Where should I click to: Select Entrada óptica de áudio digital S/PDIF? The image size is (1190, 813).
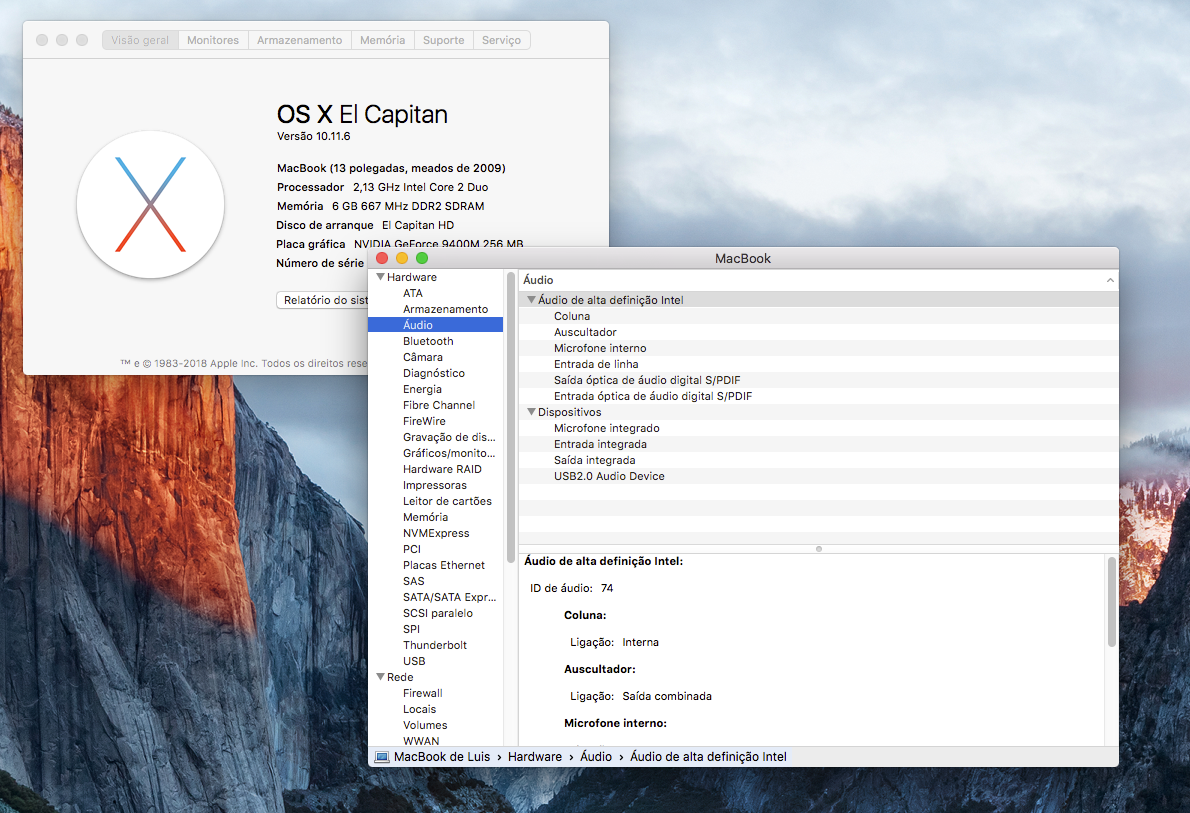(x=818, y=395)
